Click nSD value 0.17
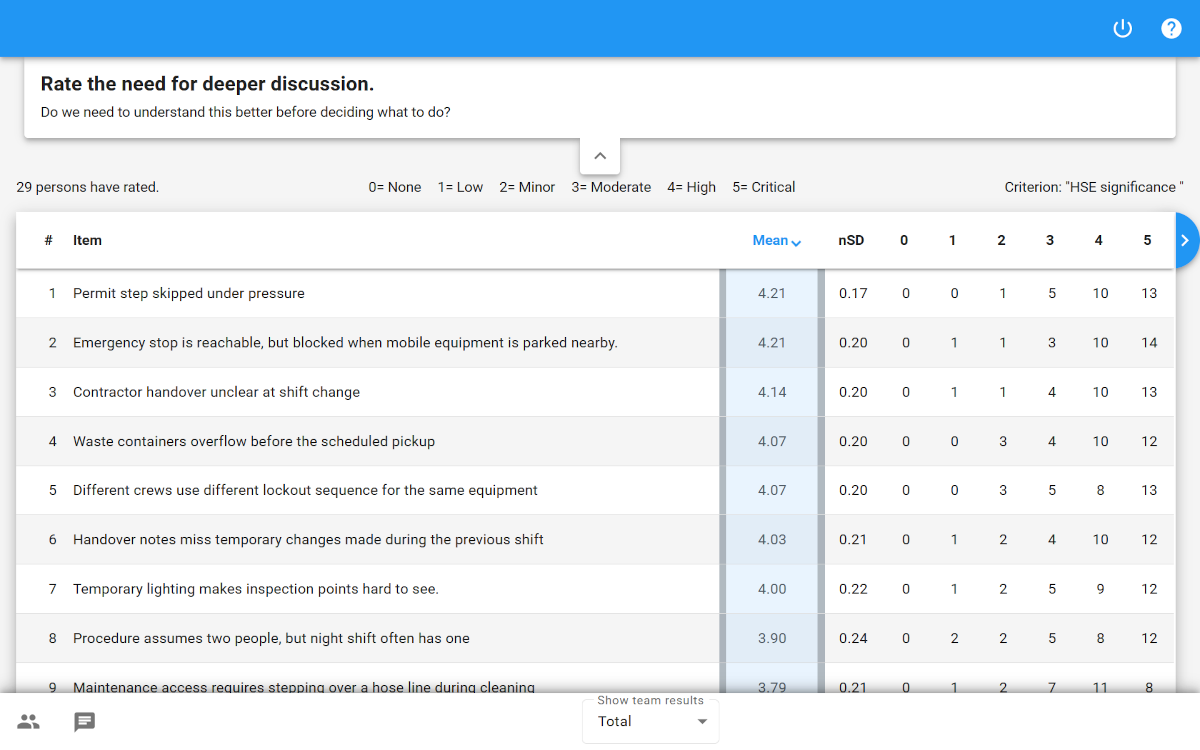Image resolution: width=1200 pixels, height=750 pixels. click(853, 294)
